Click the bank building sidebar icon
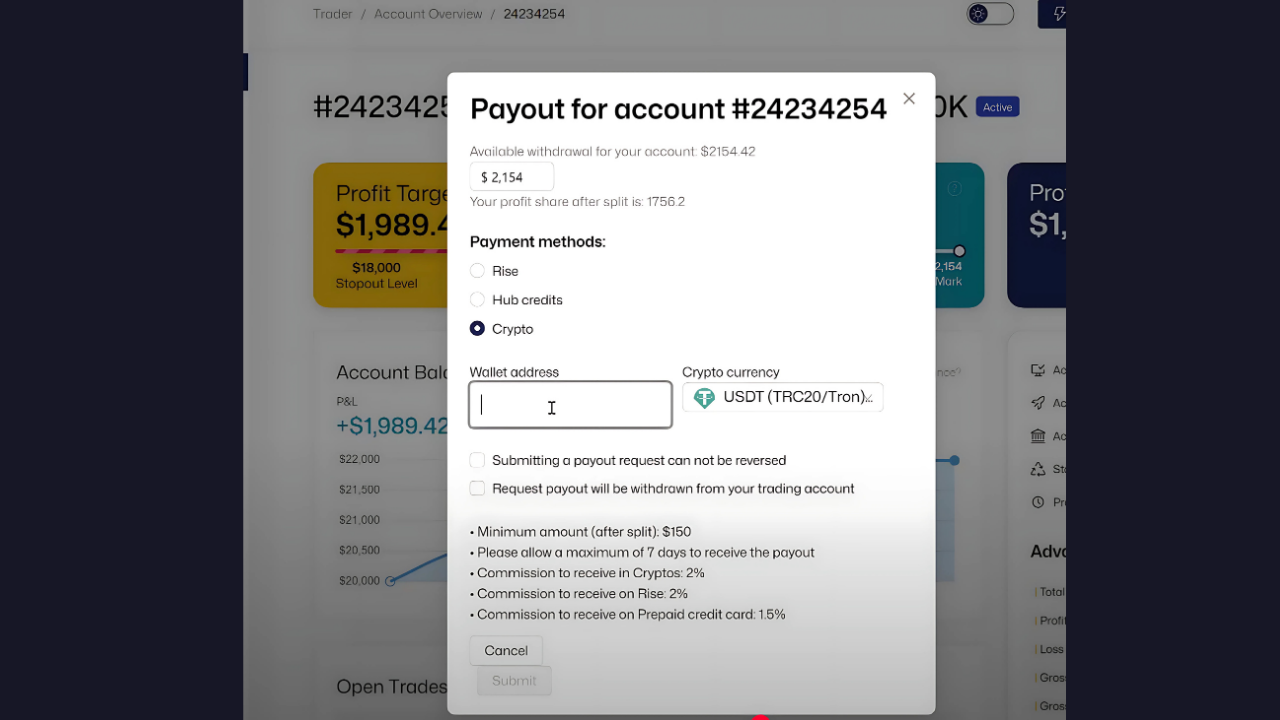 (1037, 436)
